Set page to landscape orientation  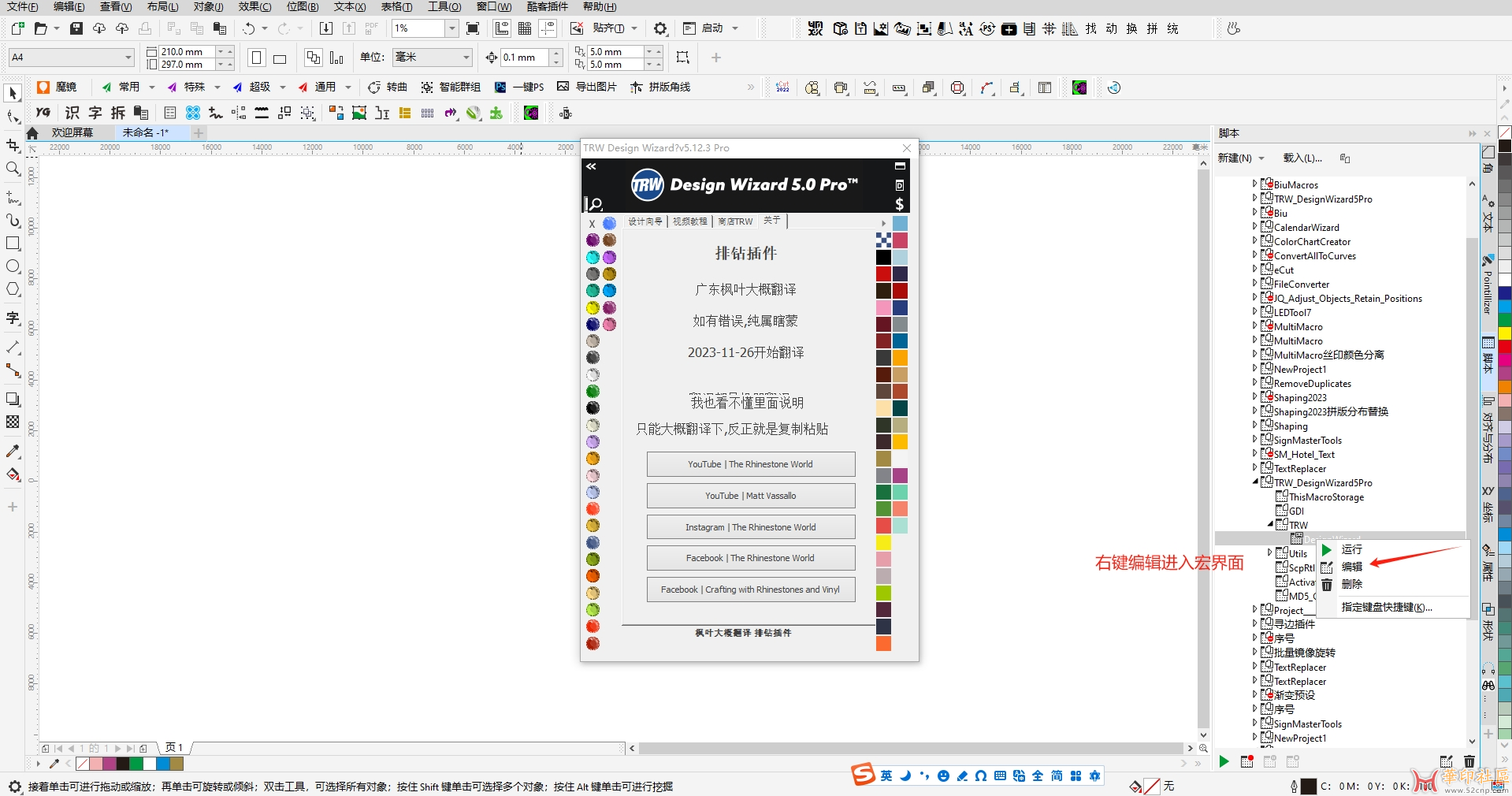(279, 58)
